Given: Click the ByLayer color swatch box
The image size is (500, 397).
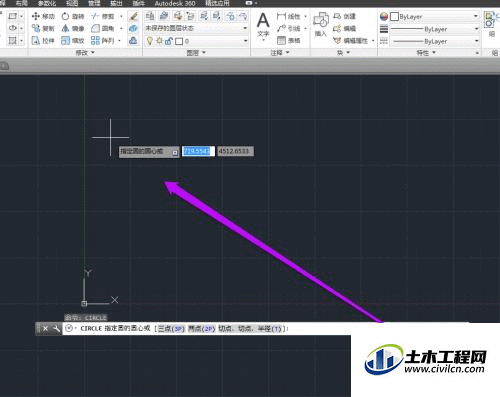Looking at the screenshot, I should (394, 16).
